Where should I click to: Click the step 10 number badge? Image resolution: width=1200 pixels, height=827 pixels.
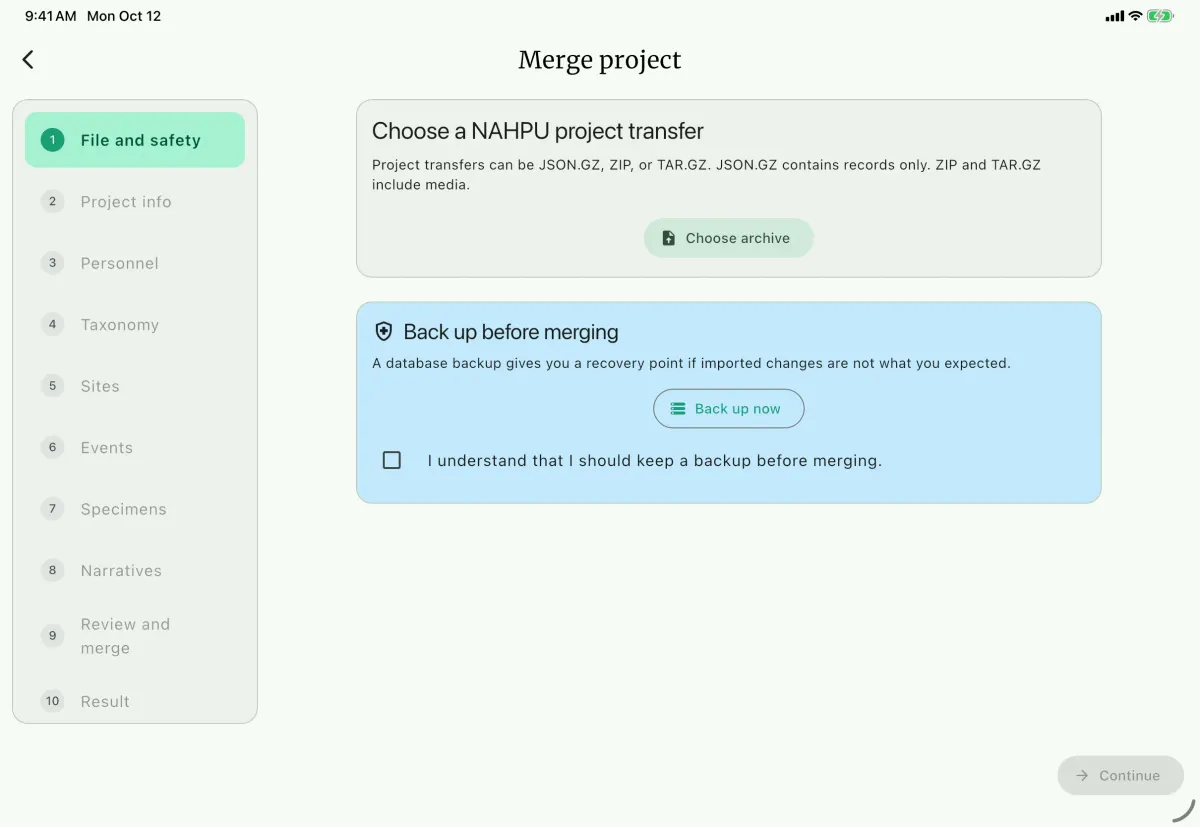[x=53, y=701]
